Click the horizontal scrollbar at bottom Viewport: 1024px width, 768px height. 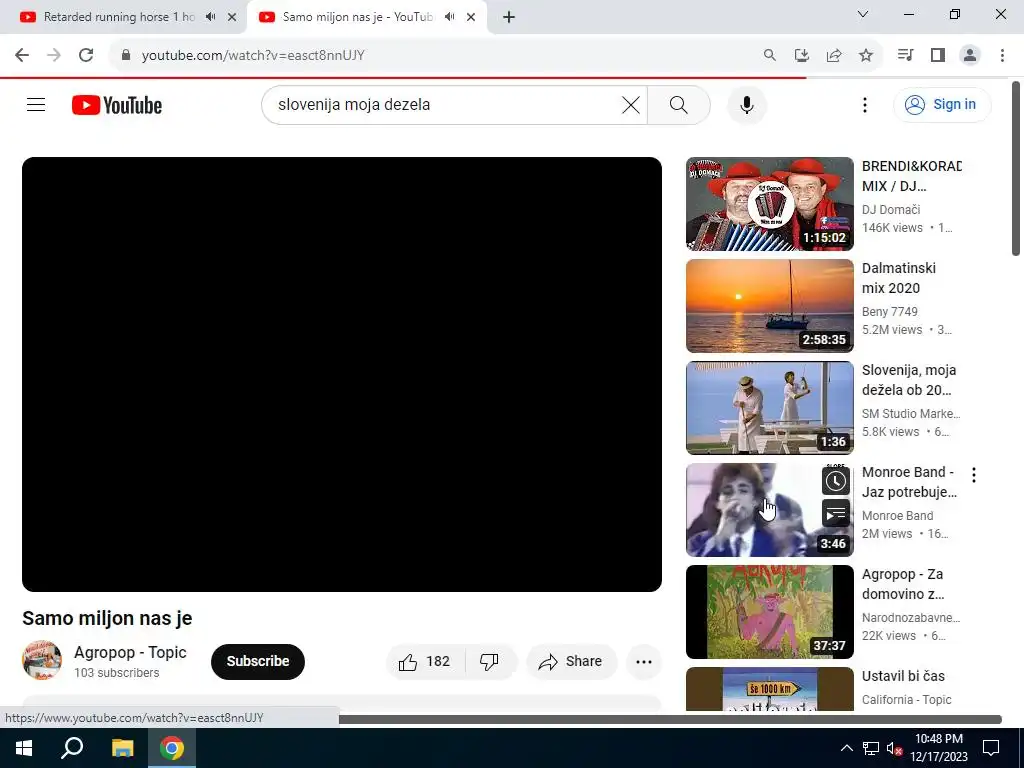click(x=669, y=720)
